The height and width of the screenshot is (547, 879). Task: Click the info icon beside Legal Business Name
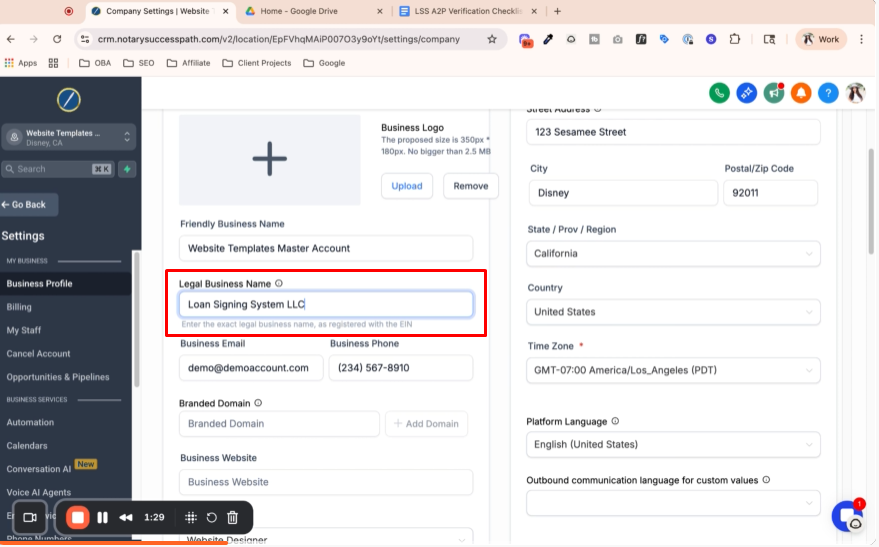279,284
